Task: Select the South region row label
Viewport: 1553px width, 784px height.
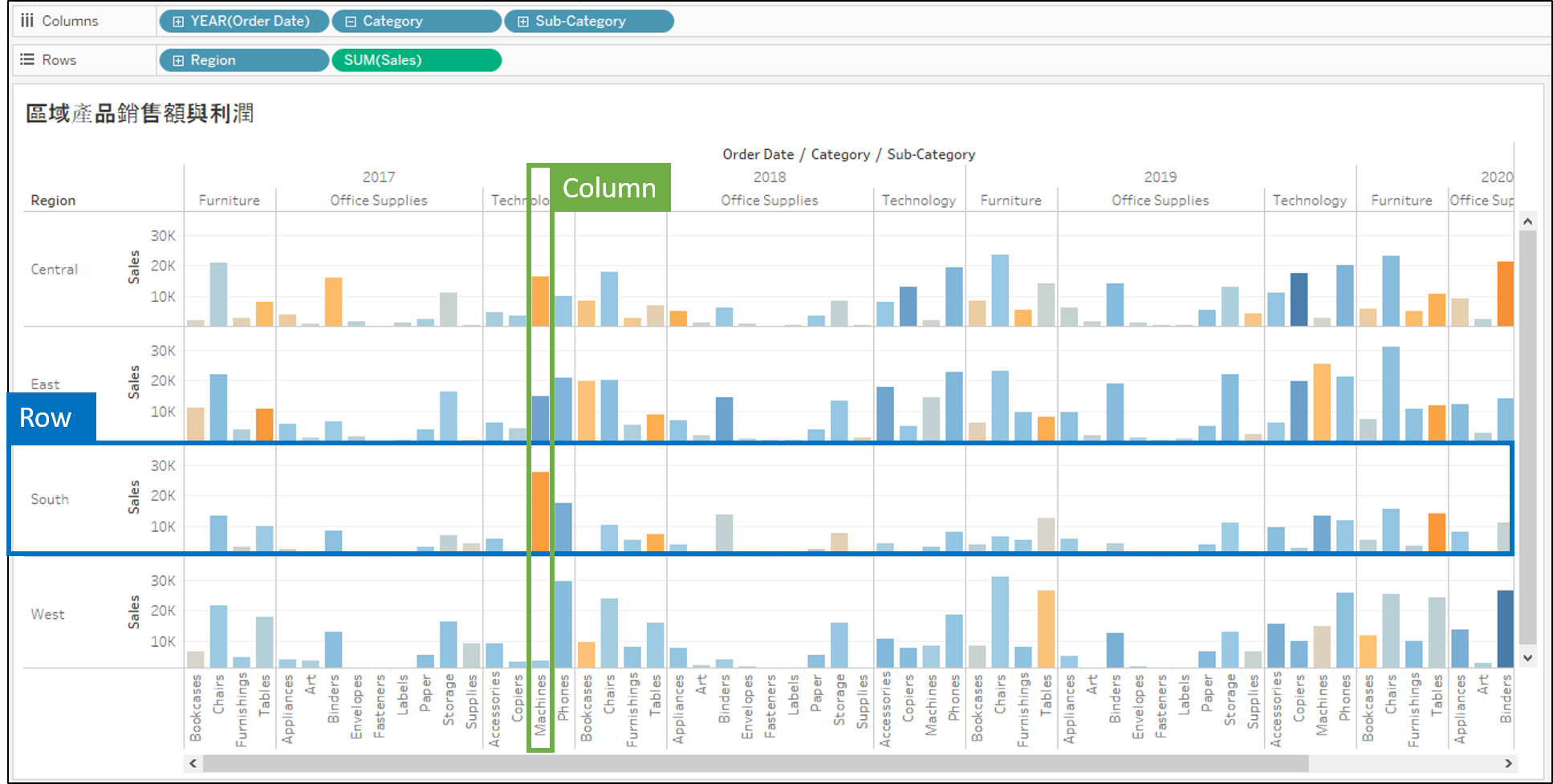Action: (x=50, y=499)
